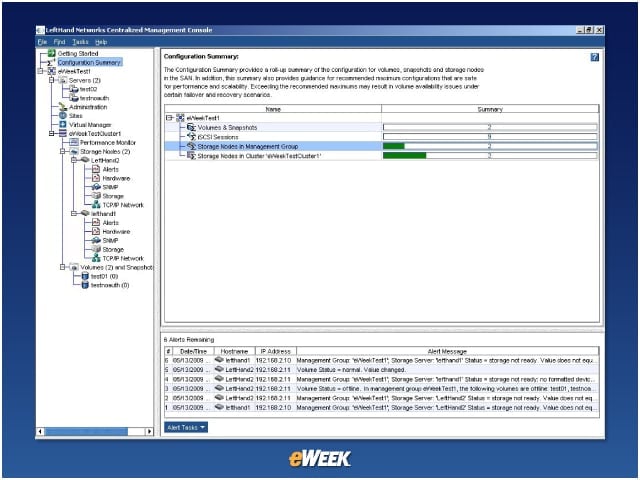Click the lefthand1 storage node icon
This screenshot has height=480, width=640.
(85, 213)
